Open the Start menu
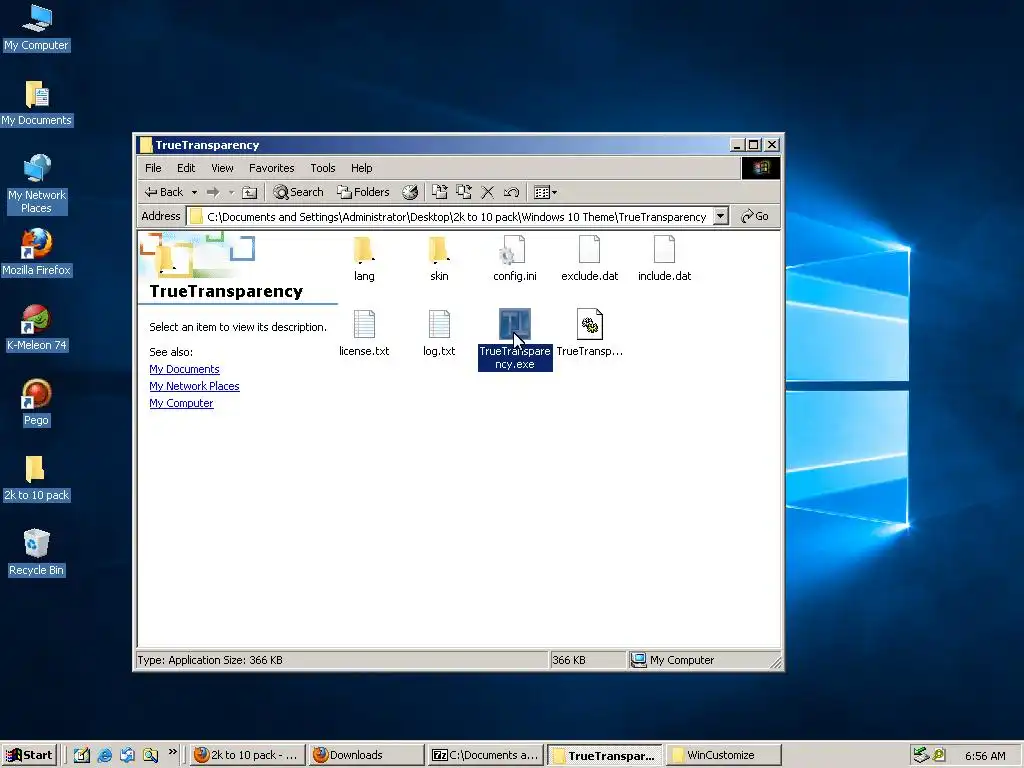Image resolution: width=1024 pixels, height=768 pixels. pos(29,755)
